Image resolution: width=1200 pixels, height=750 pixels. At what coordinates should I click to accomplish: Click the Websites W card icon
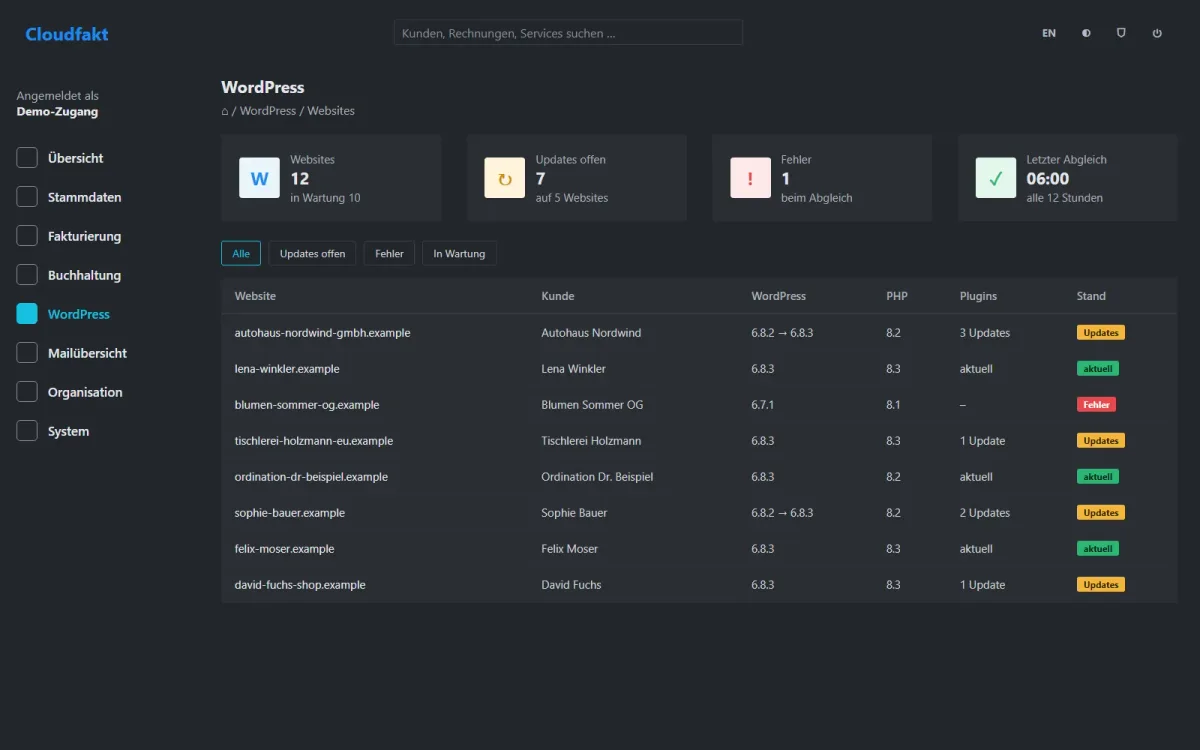click(259, 178)
